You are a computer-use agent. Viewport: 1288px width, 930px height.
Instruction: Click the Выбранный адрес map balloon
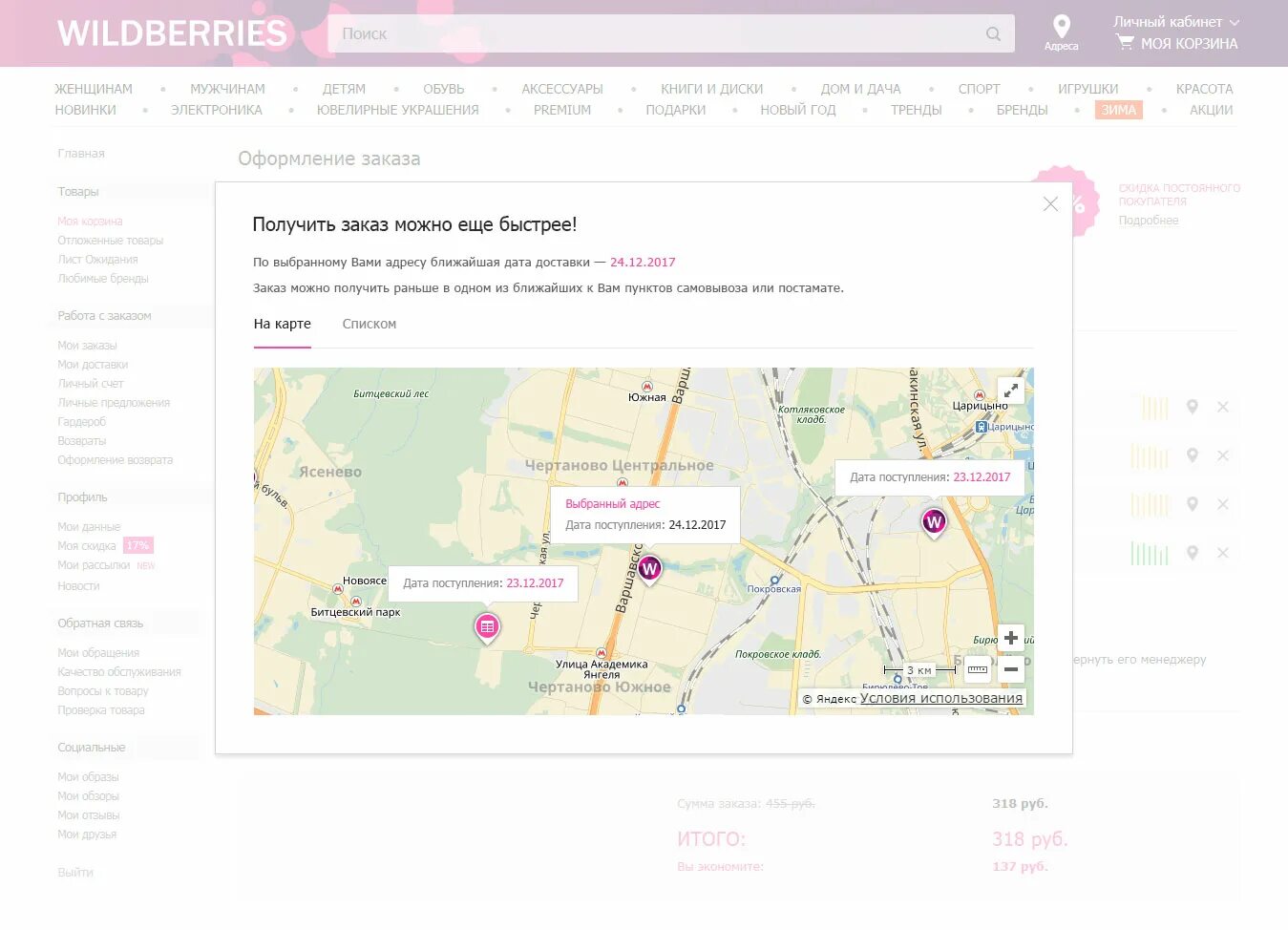(x=645, y=515)
